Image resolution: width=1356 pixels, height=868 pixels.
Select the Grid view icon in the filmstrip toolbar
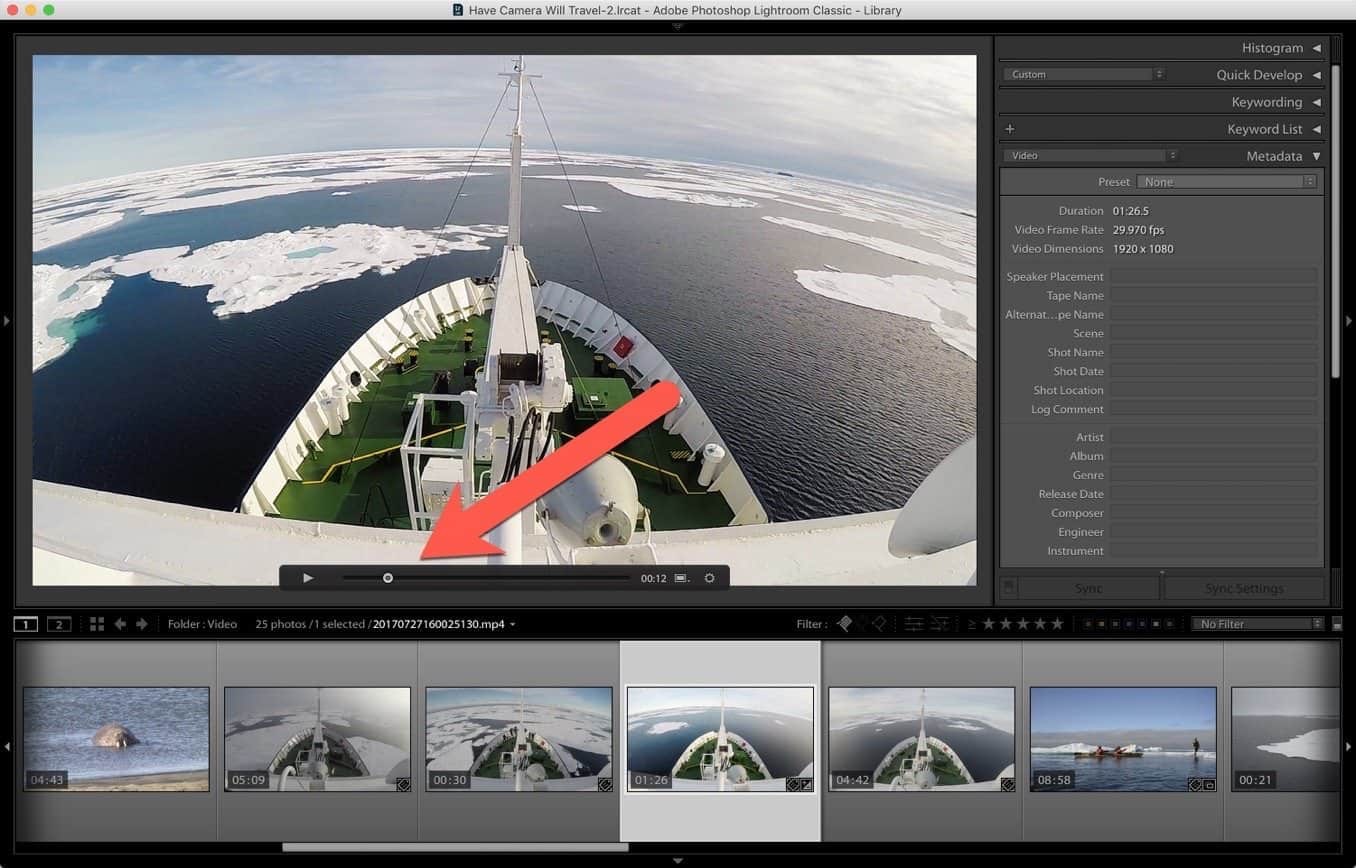point(96,623)
